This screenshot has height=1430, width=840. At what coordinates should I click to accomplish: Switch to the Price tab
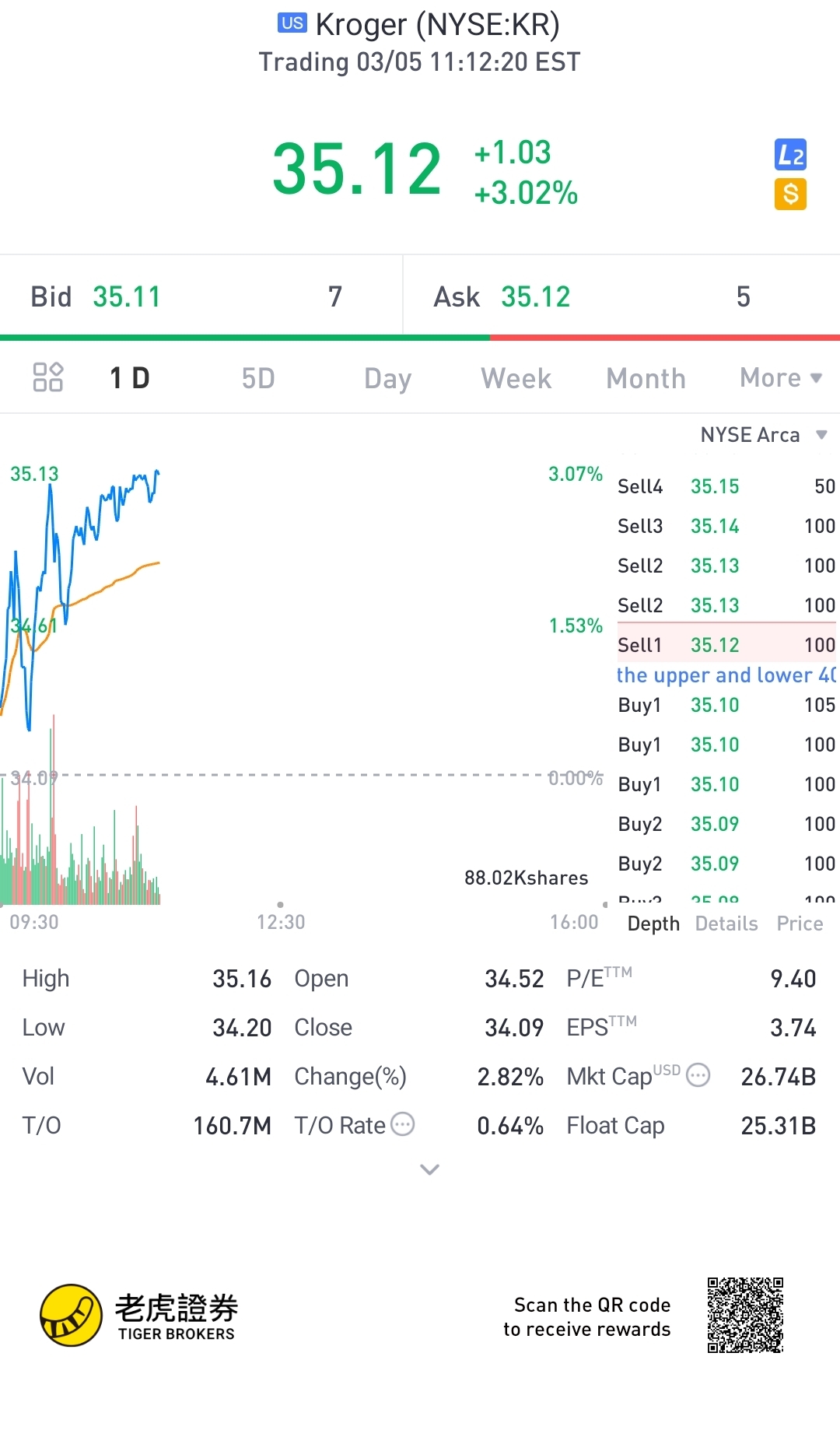tap(800, 924)
